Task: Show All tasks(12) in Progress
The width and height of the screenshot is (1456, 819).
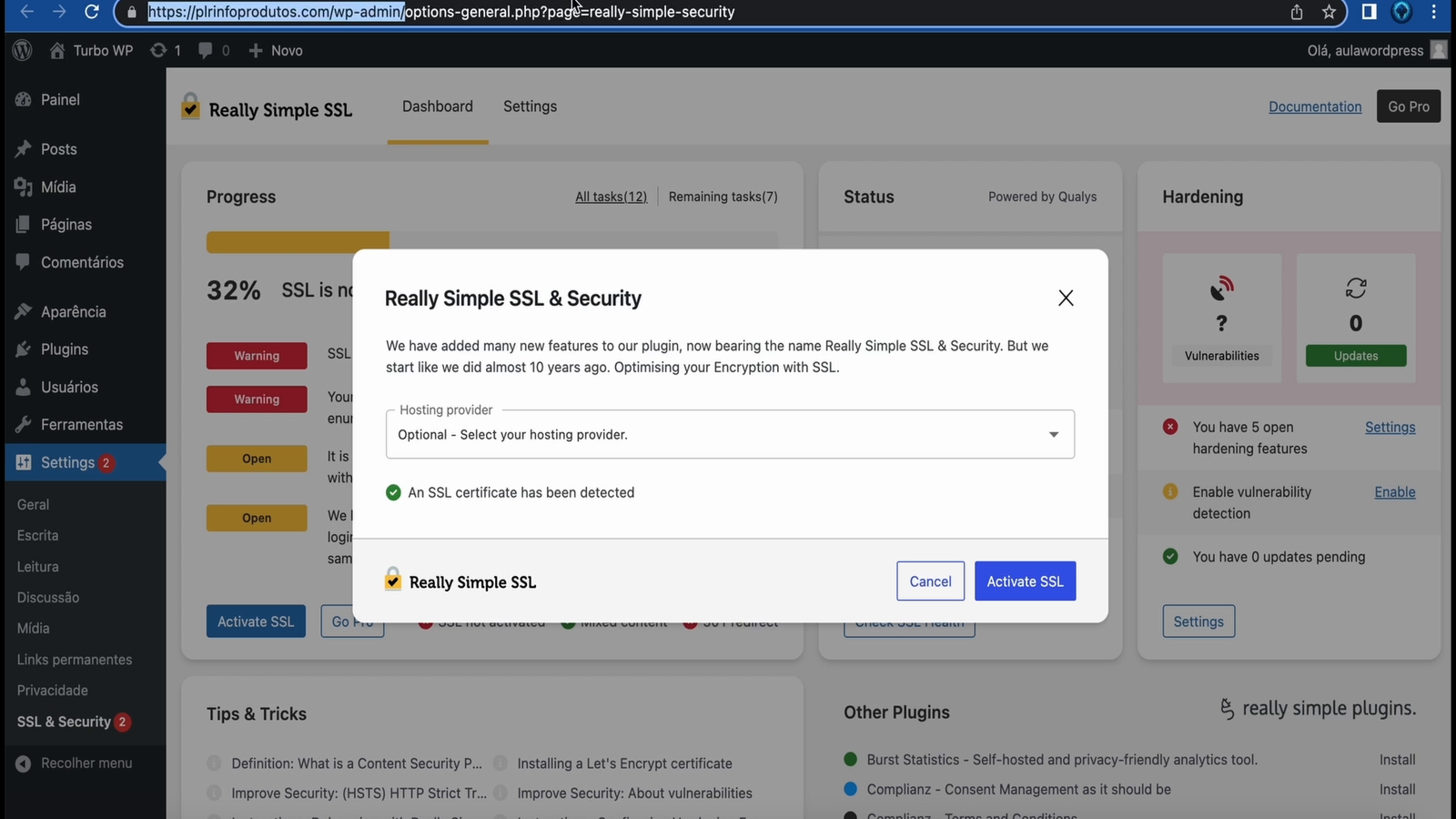Action: pos(611,197)
